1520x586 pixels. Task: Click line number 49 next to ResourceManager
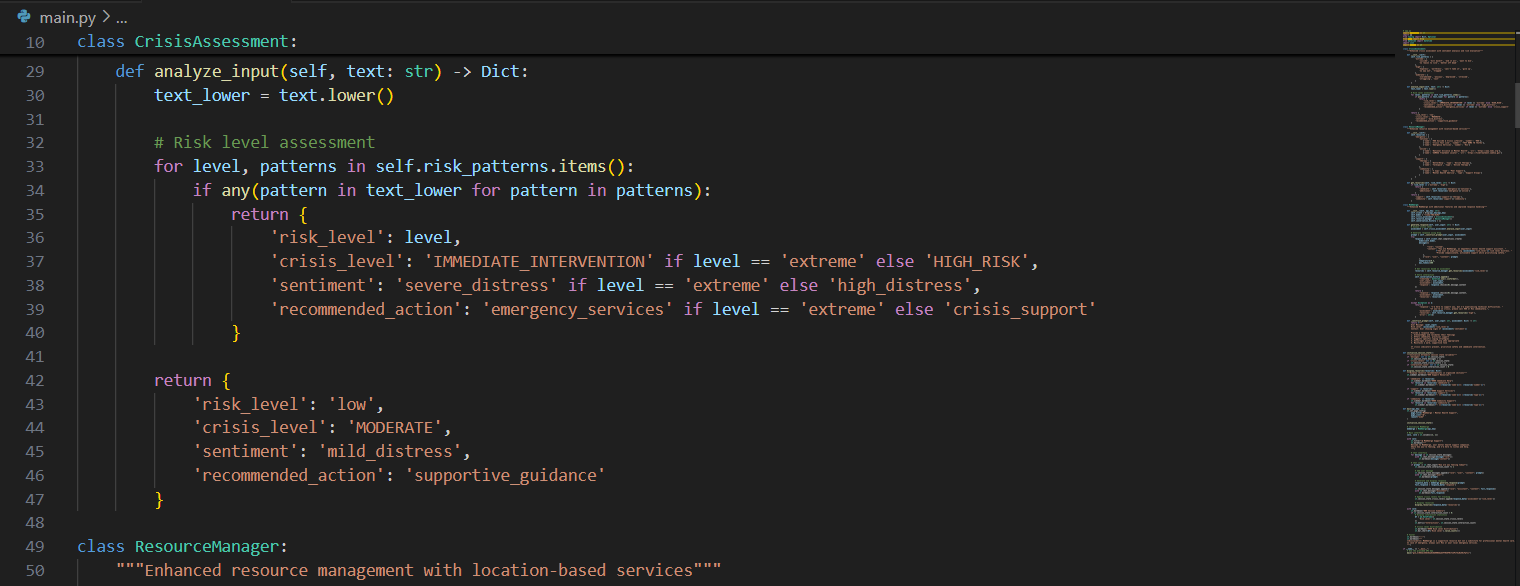pyautogui.click(x=35, y=546)
